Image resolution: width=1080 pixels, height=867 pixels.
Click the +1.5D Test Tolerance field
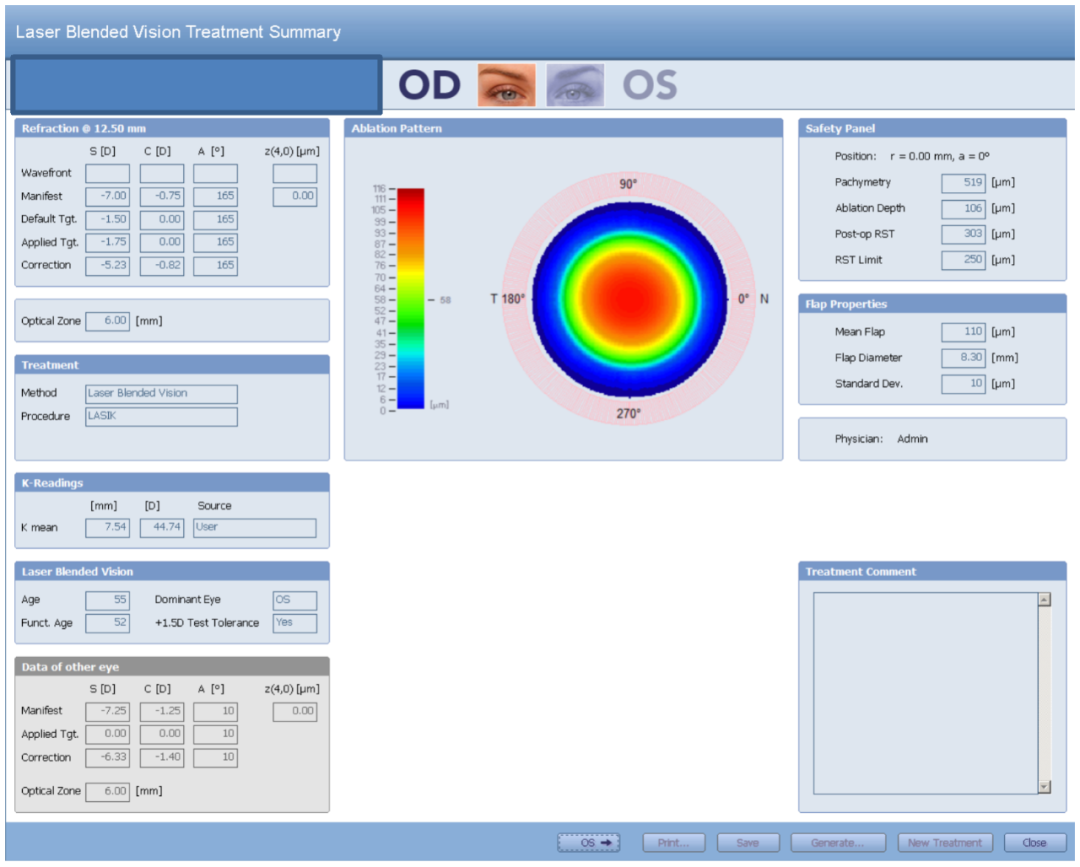pos(294,623)
